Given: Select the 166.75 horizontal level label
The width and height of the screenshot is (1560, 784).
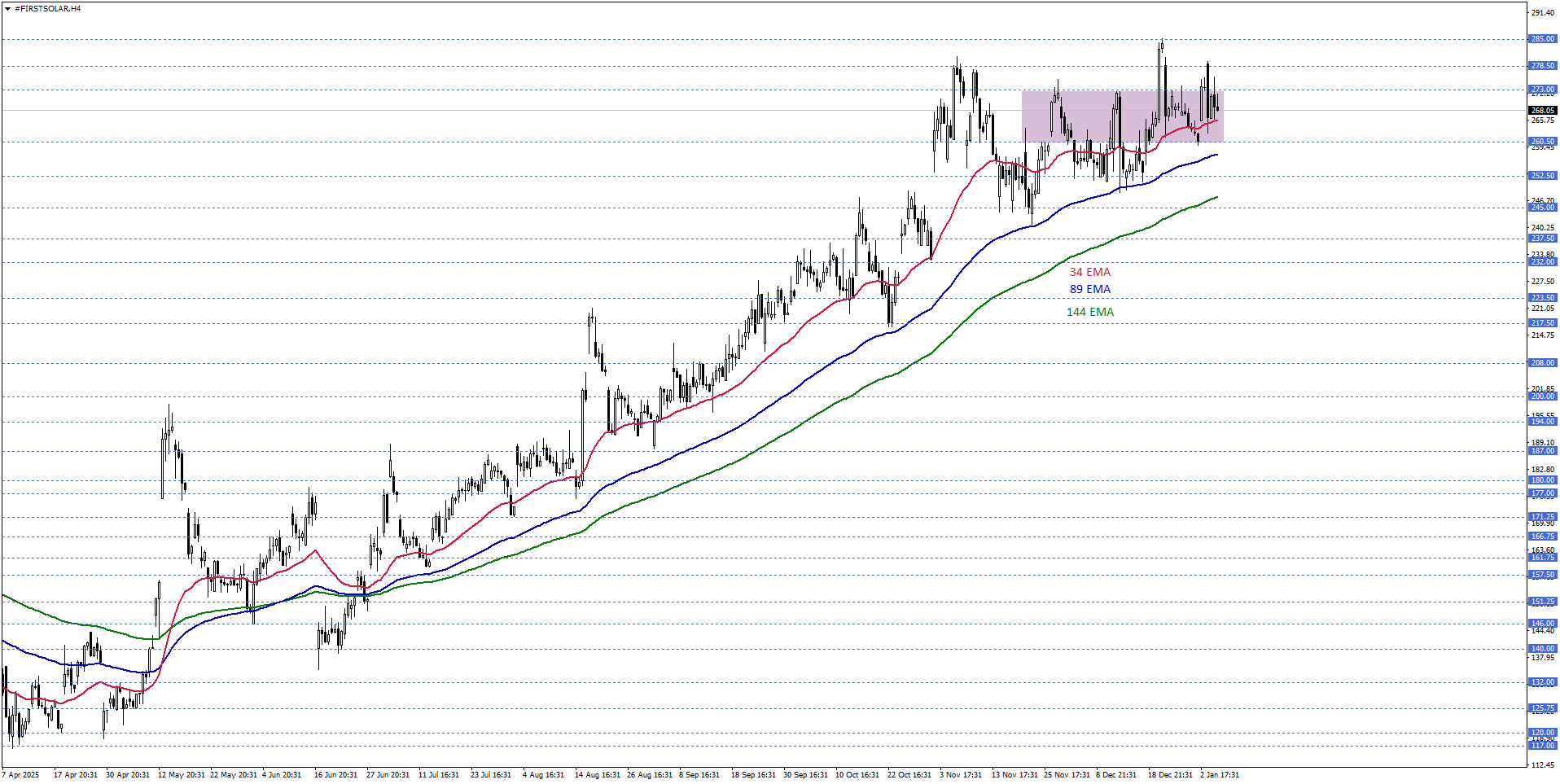Looking at the screenshot, I should (x=1543, y=537).
